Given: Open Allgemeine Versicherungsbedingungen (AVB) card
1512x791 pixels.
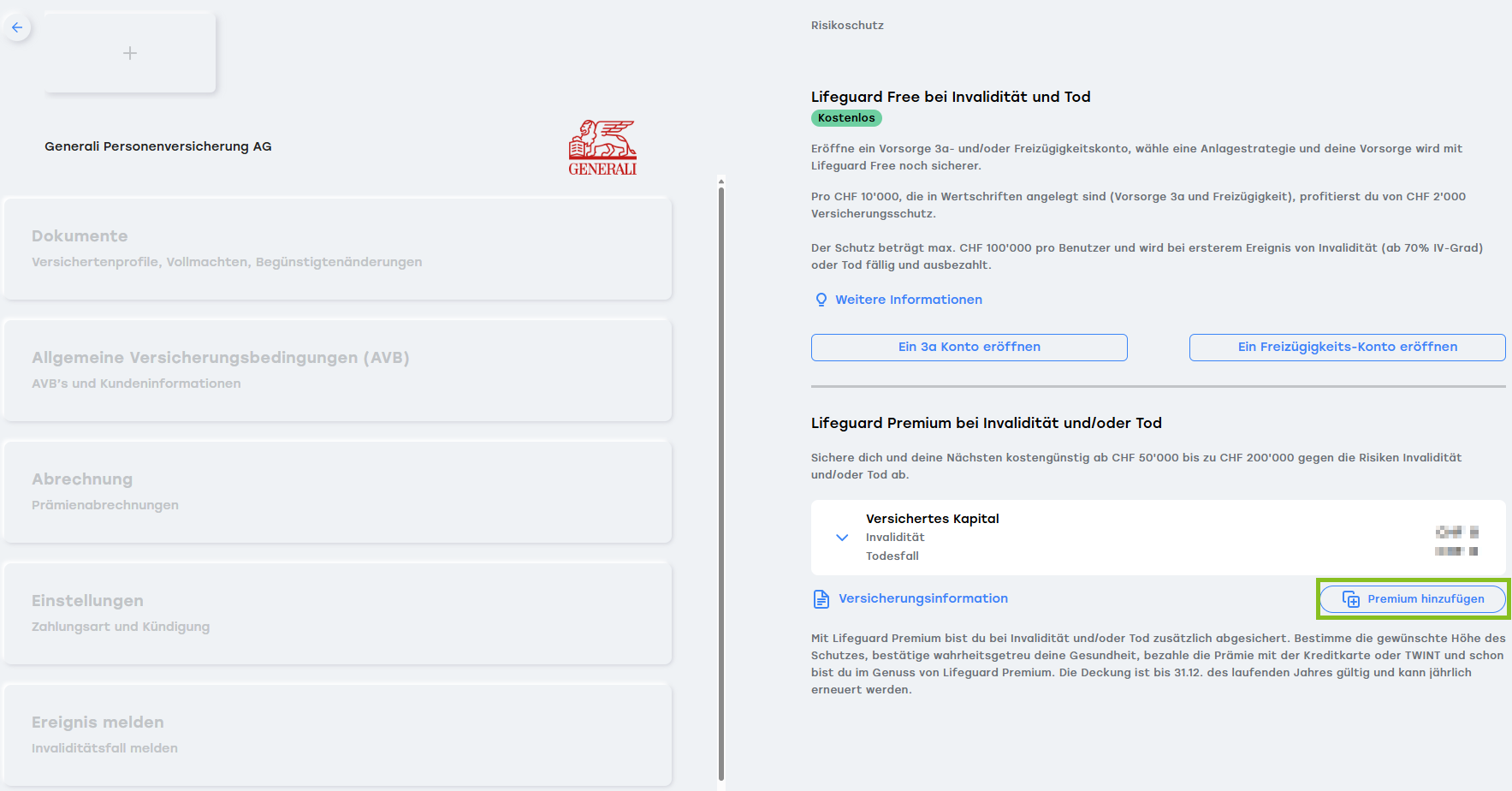Looking at the screenshot, I should click(x=338, y=370).
